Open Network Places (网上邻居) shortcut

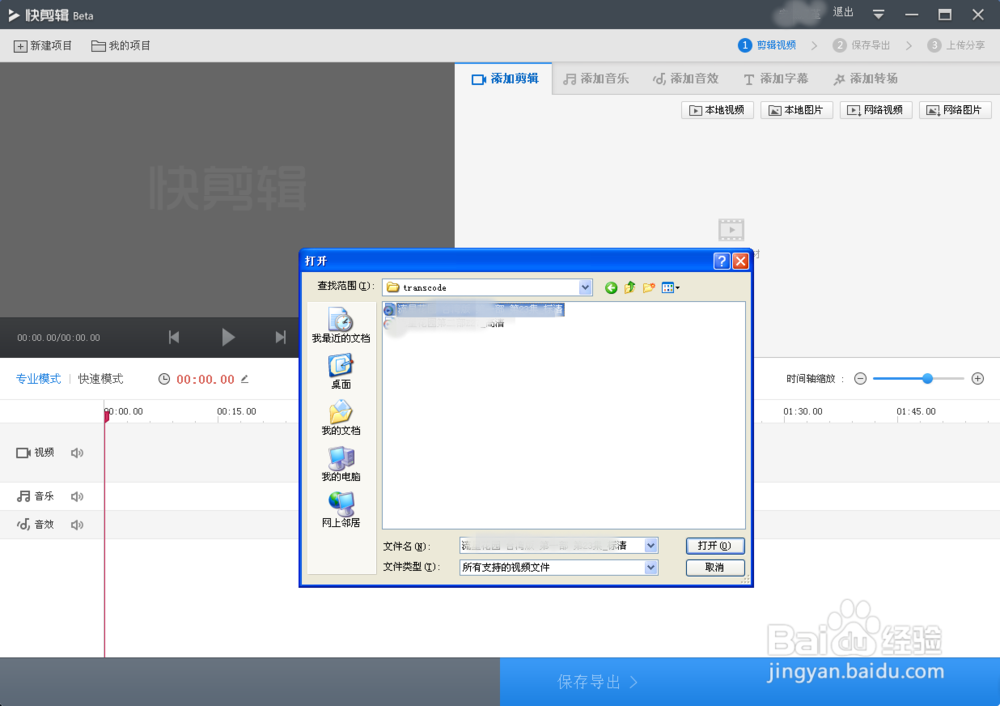pos(341,510)
